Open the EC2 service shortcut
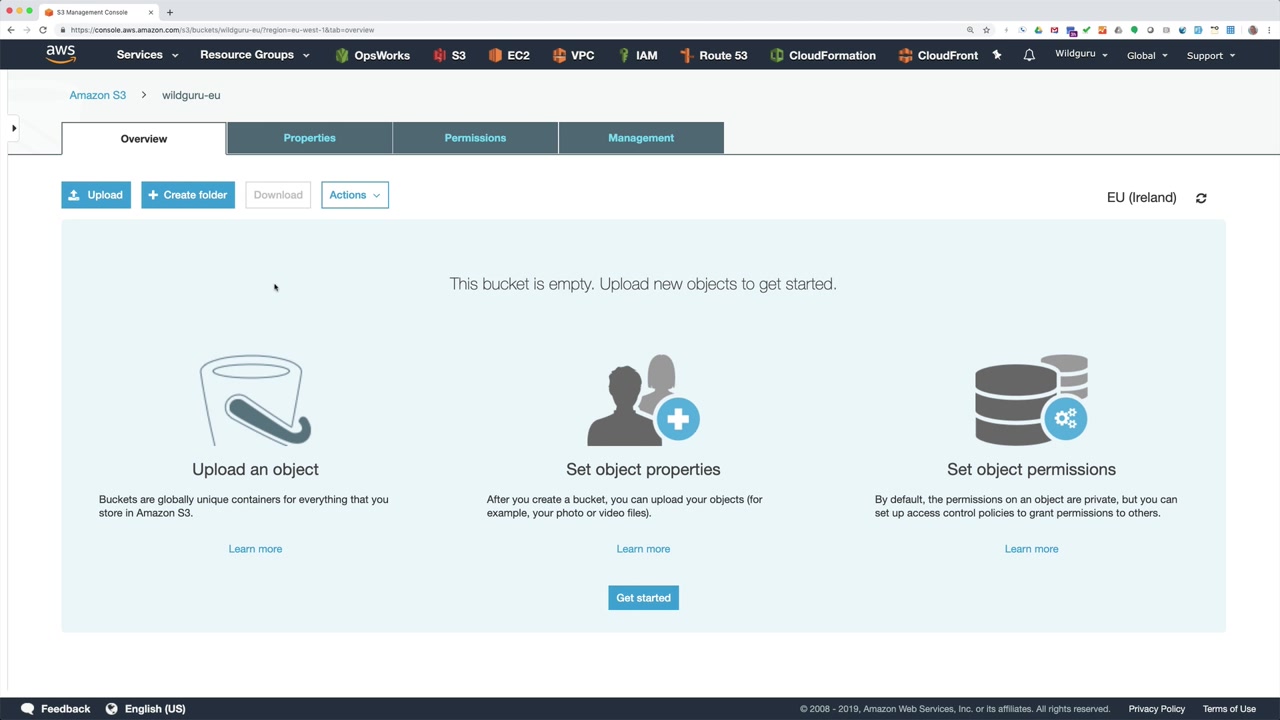This screenshot has width=1280, height=720. point(508,55)
